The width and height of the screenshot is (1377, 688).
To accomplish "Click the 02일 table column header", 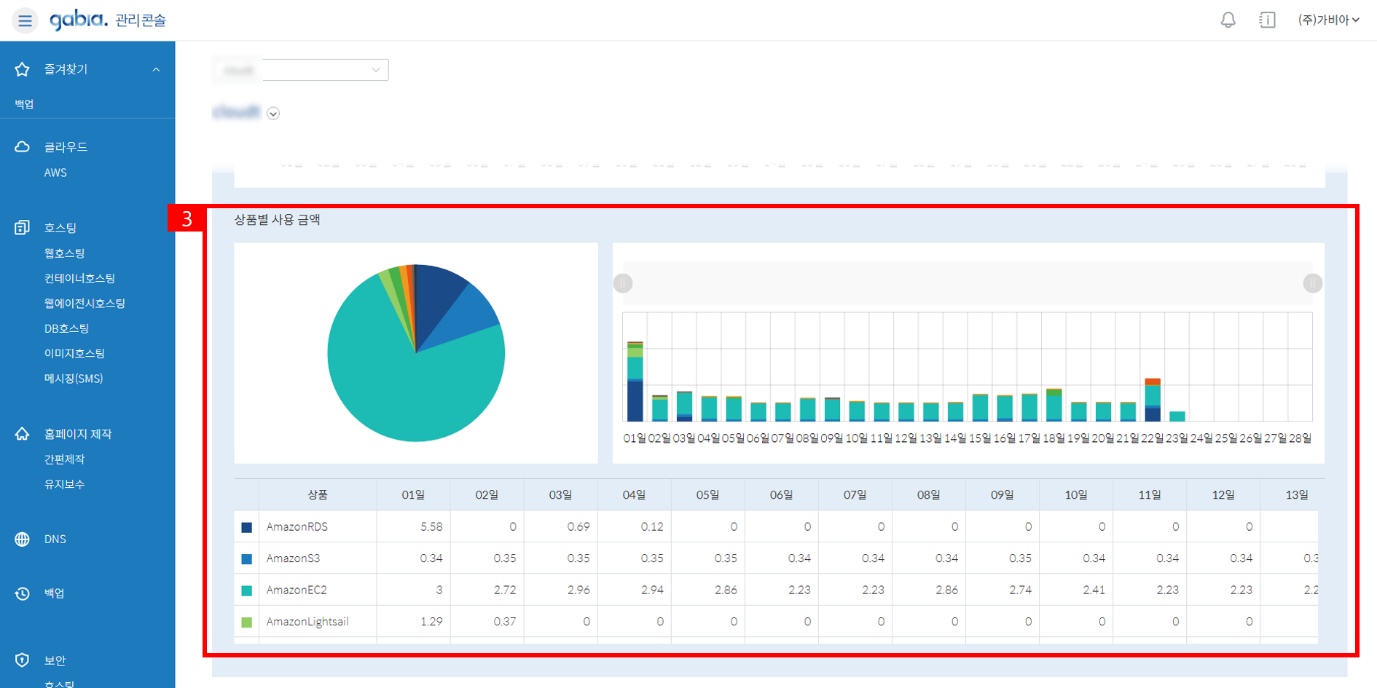I will [x=487, y=495].
